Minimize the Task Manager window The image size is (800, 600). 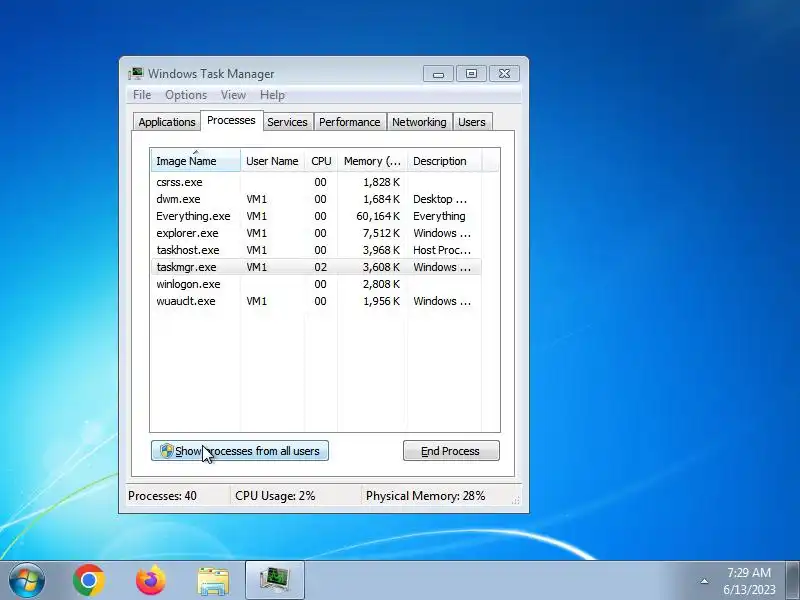click(x=438, y=74)
